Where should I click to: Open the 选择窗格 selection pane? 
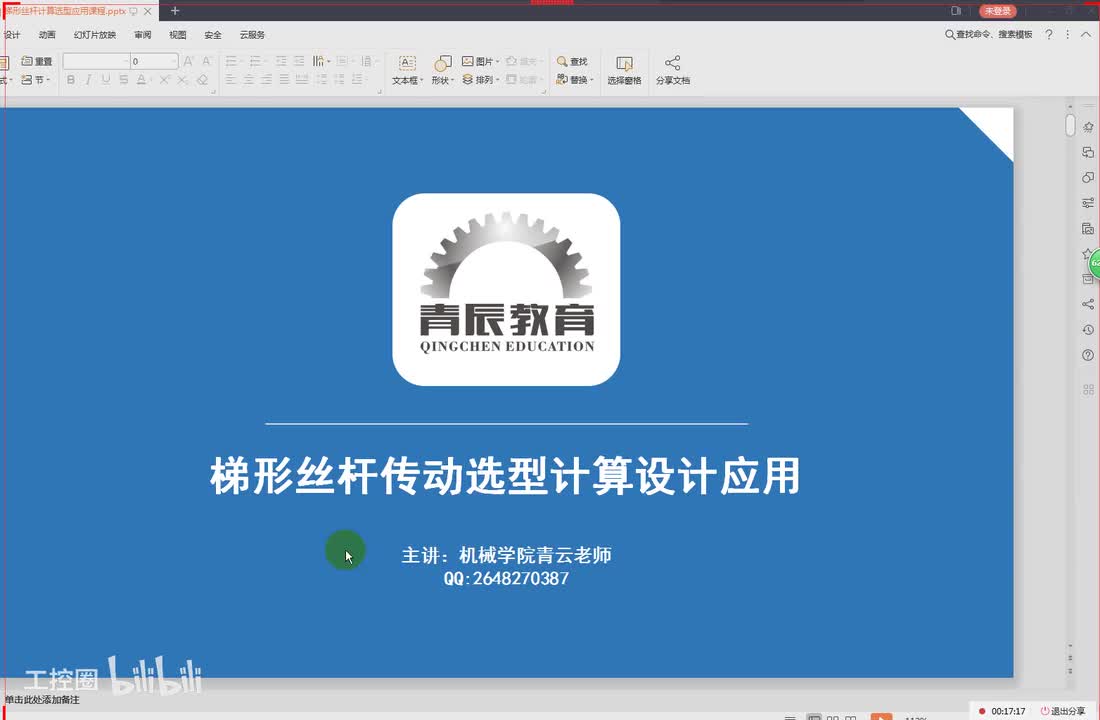pyautogui.click(x=624, y=70)
